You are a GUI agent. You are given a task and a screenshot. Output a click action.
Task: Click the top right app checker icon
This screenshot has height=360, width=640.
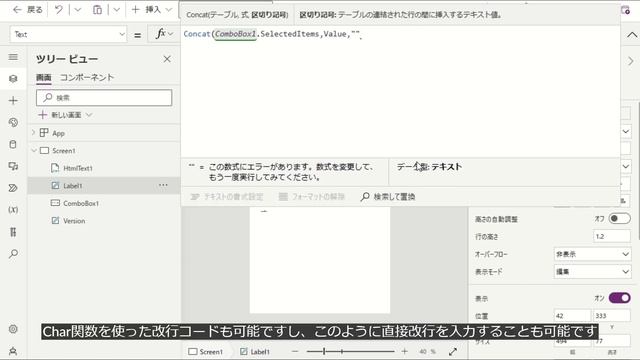(x=626, y=10)
